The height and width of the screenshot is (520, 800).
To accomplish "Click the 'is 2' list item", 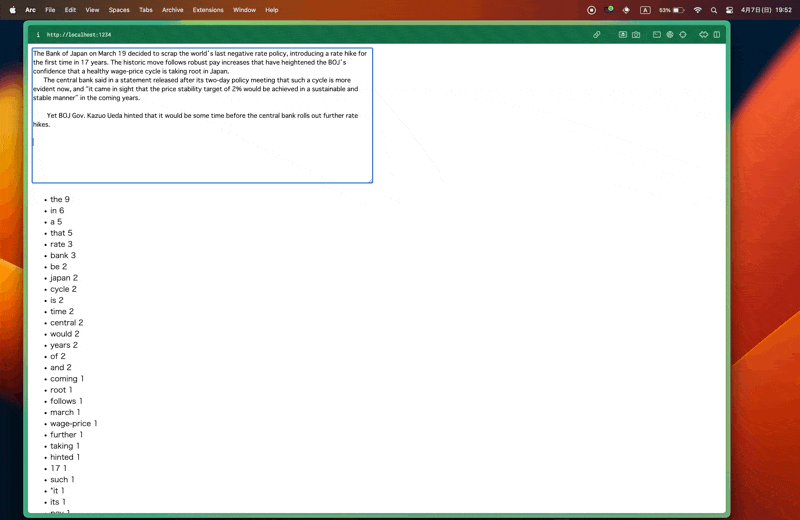I will 57,300.
